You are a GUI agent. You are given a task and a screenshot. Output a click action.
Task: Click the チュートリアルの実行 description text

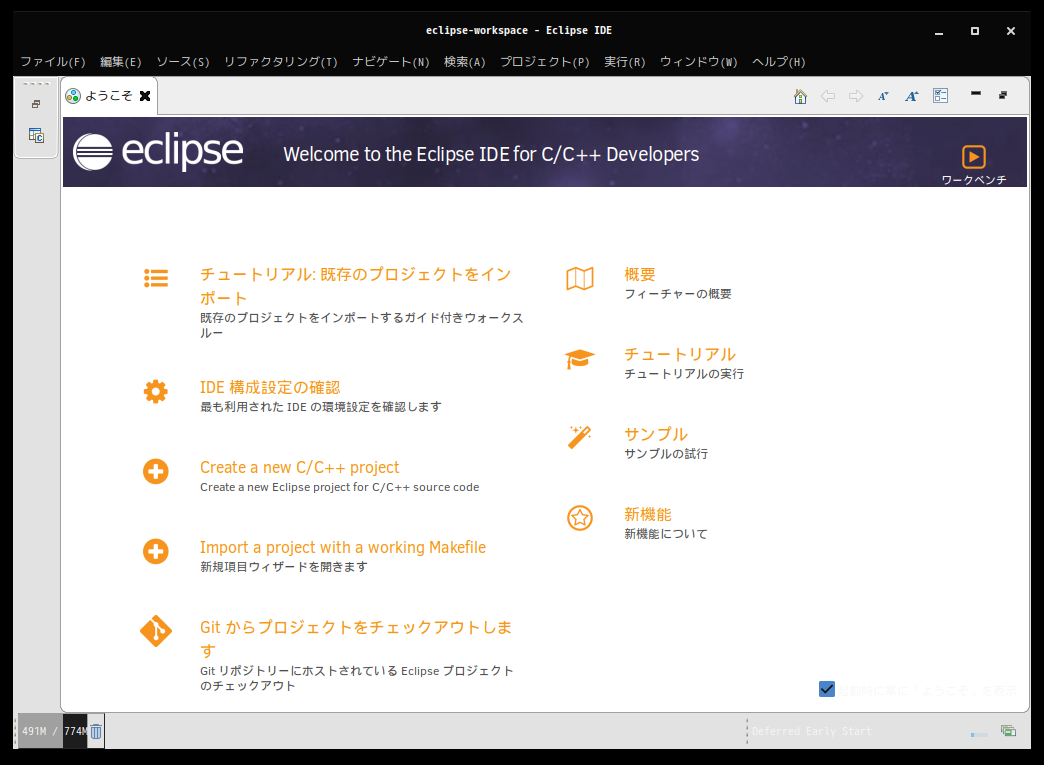pyautogui.click(x=684, y=374)
